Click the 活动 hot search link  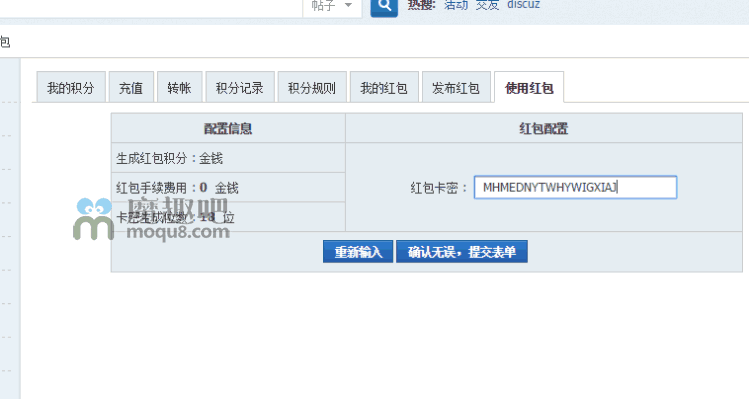tap(456, 5)
